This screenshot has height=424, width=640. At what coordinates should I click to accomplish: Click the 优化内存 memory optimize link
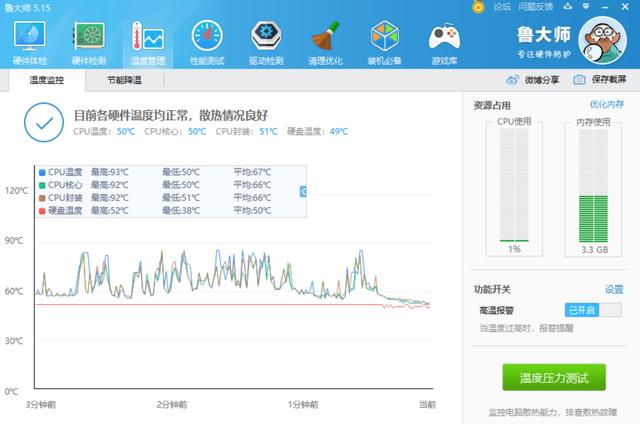pos(607,104)
